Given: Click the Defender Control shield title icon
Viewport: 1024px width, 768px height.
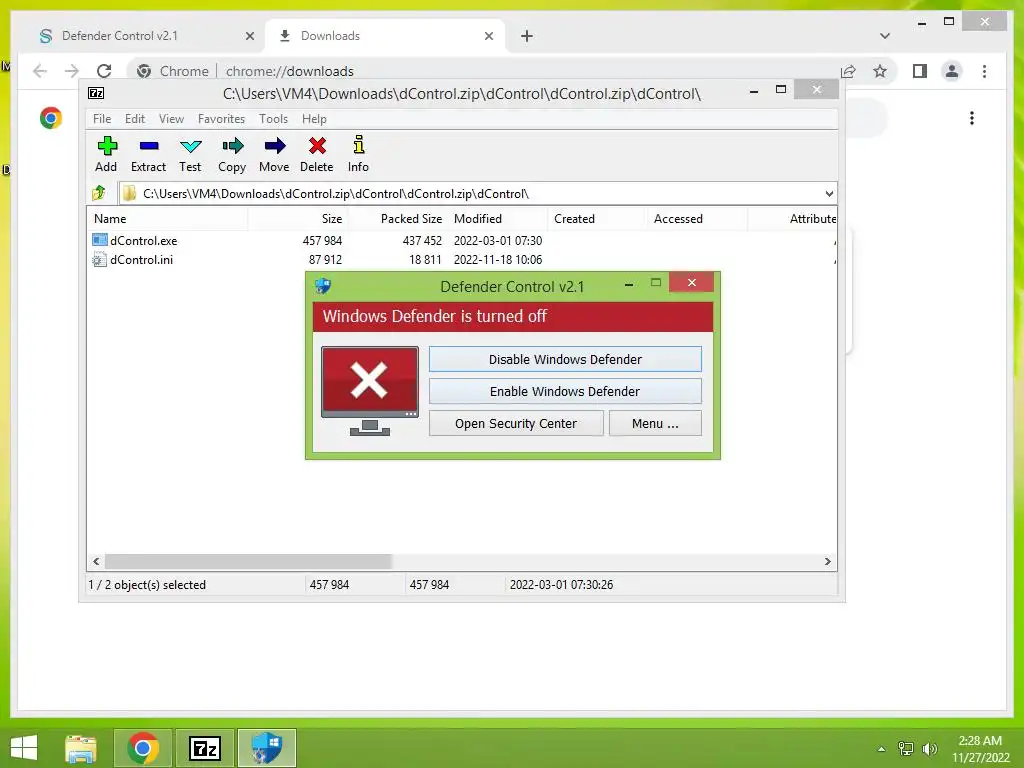Looking at the screenshot, I should 323,285.
